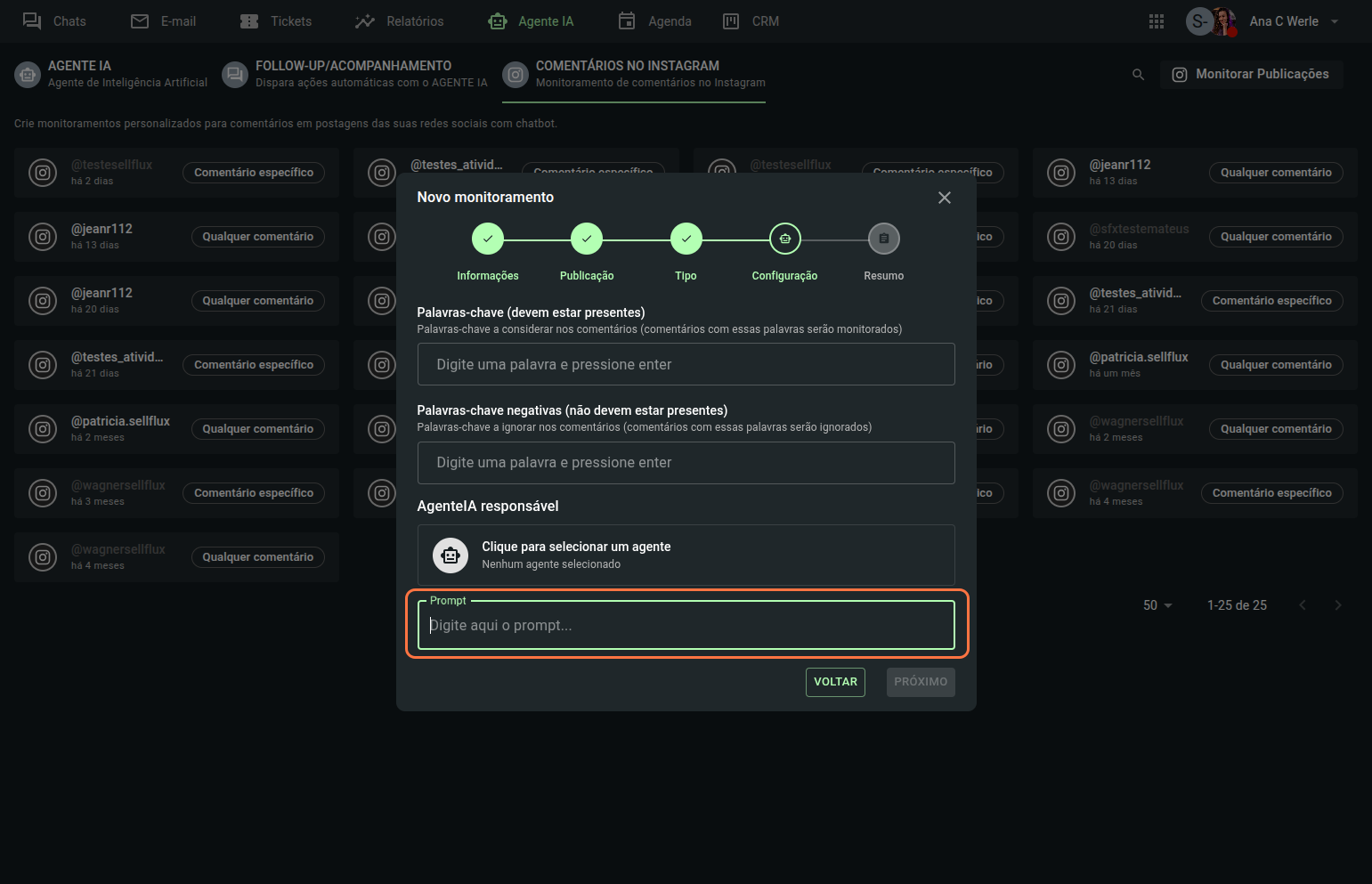
Task: Click the search magnifier icon
Action: pos(1138,75)
